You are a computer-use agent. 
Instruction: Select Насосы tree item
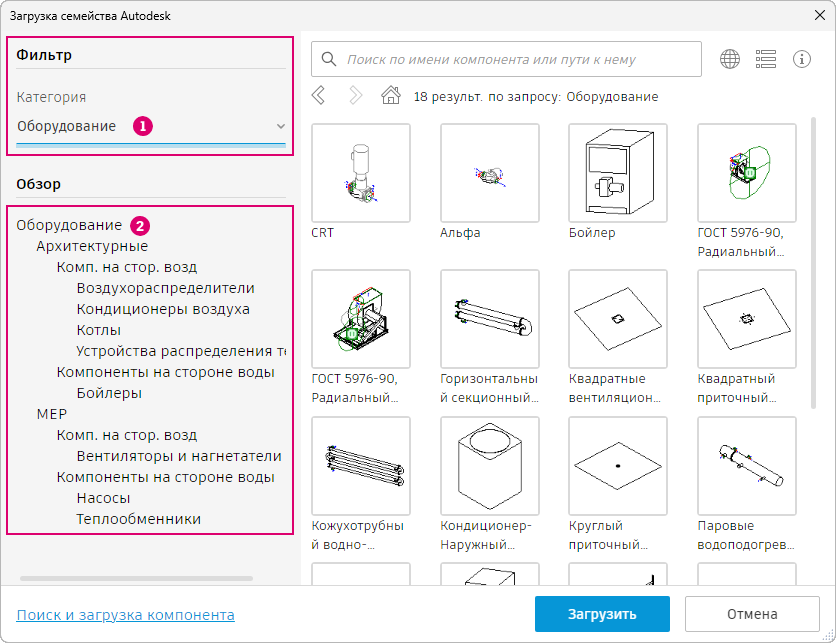(x=103, y=499)
